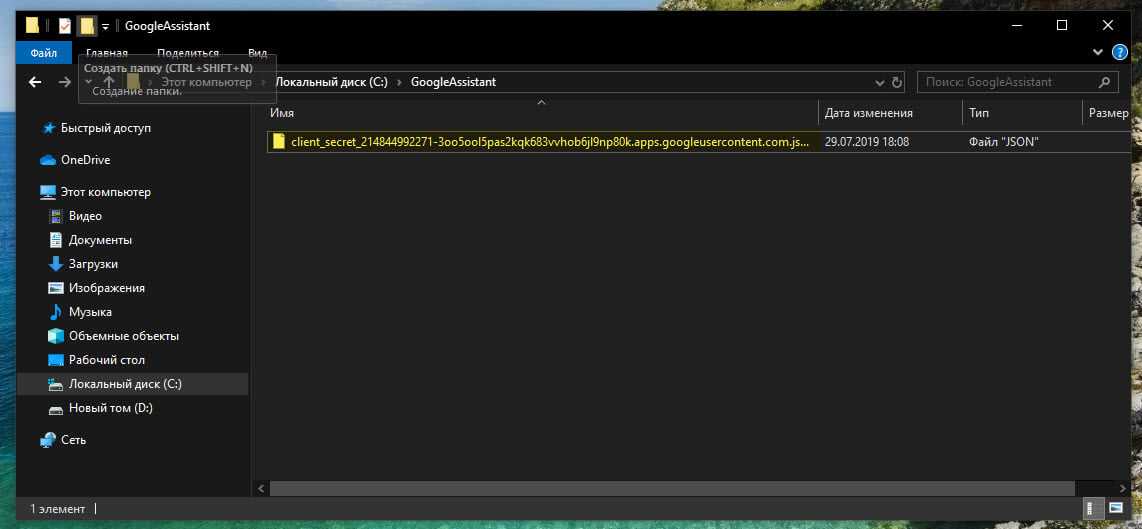
Task: Open Customize Quick Access Toolbar dropdown
Action: [105, 27]
